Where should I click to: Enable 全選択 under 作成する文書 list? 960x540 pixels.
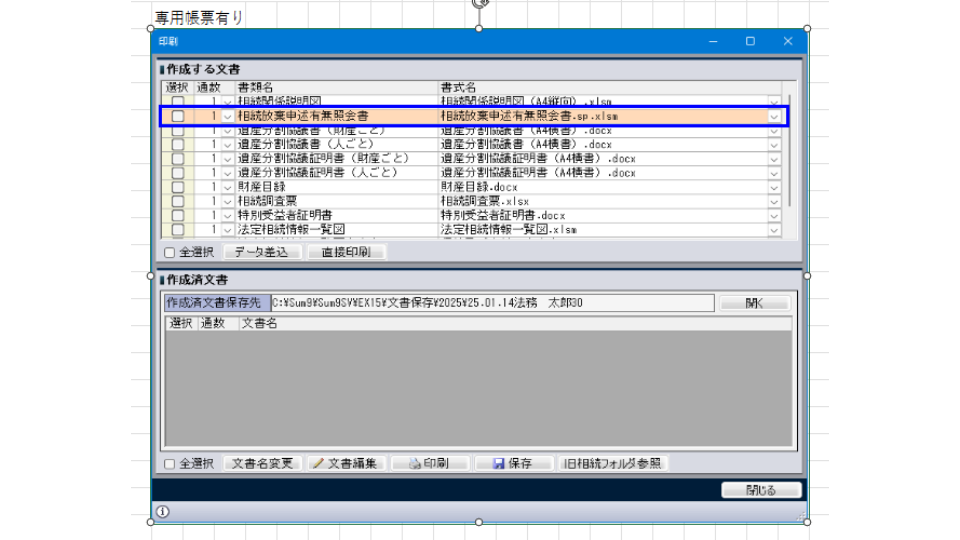(x=169, y=252)
